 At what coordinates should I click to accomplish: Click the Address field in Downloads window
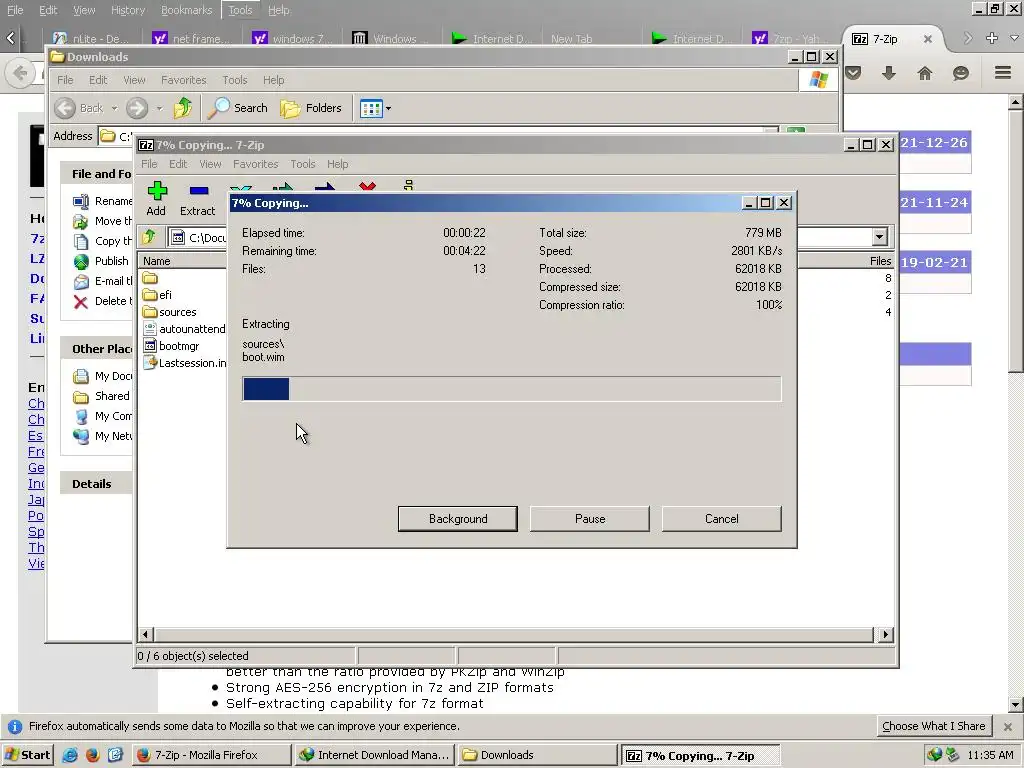pyautogui.click(x=438, y=136)
